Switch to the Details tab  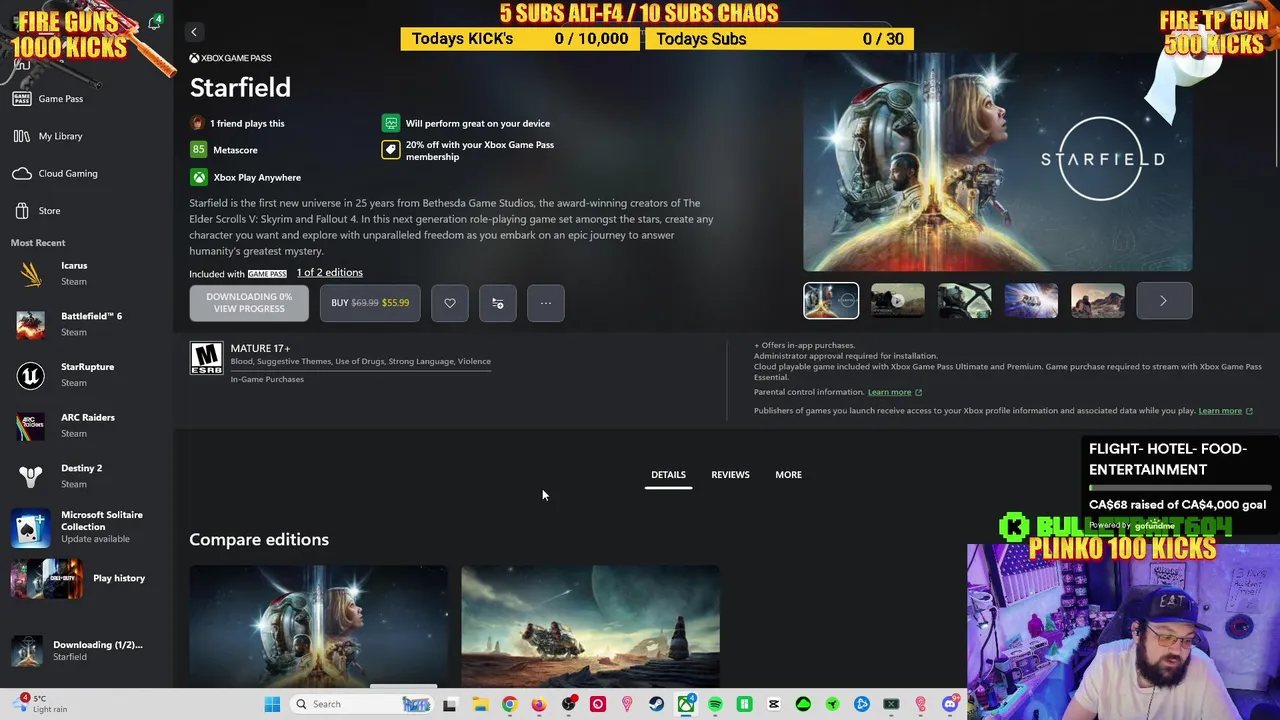click(x=668, y=475)
